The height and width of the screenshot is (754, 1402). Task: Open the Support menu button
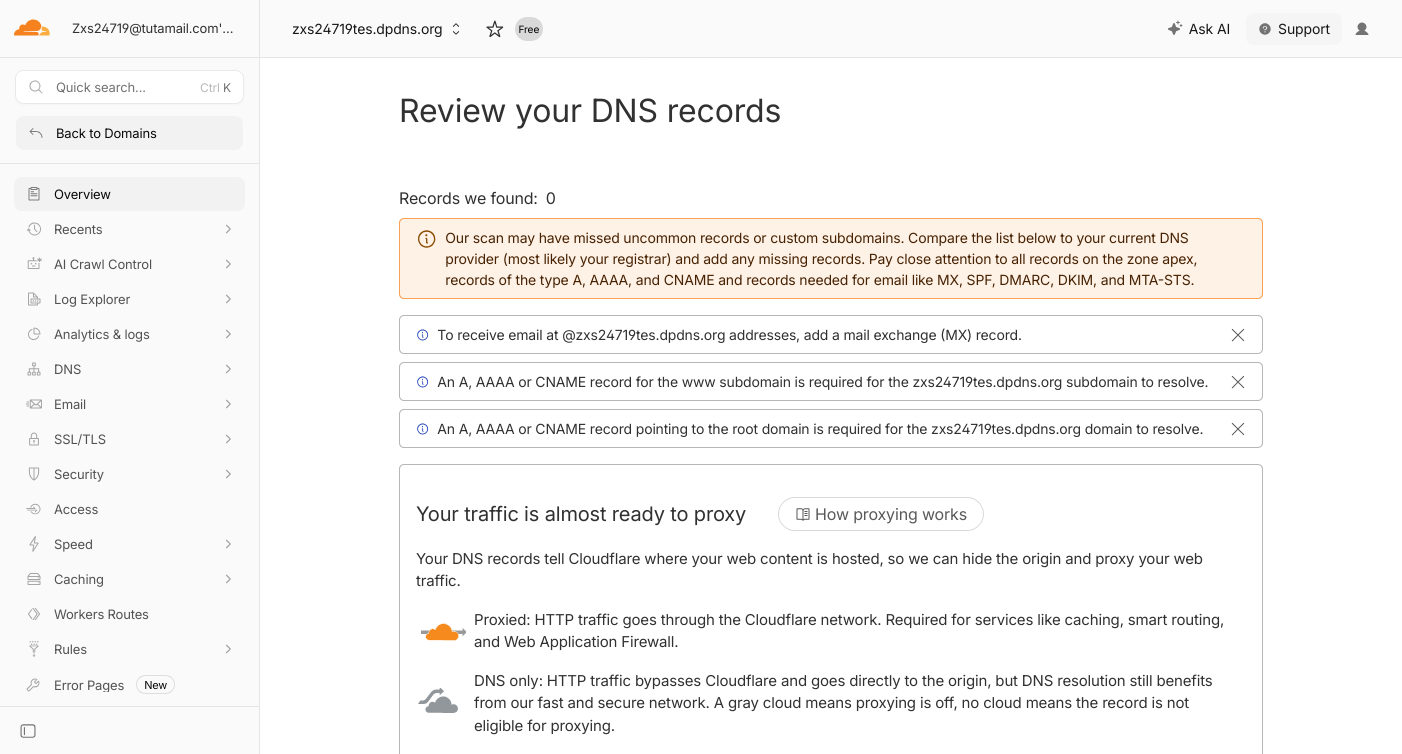[1294, 29]
